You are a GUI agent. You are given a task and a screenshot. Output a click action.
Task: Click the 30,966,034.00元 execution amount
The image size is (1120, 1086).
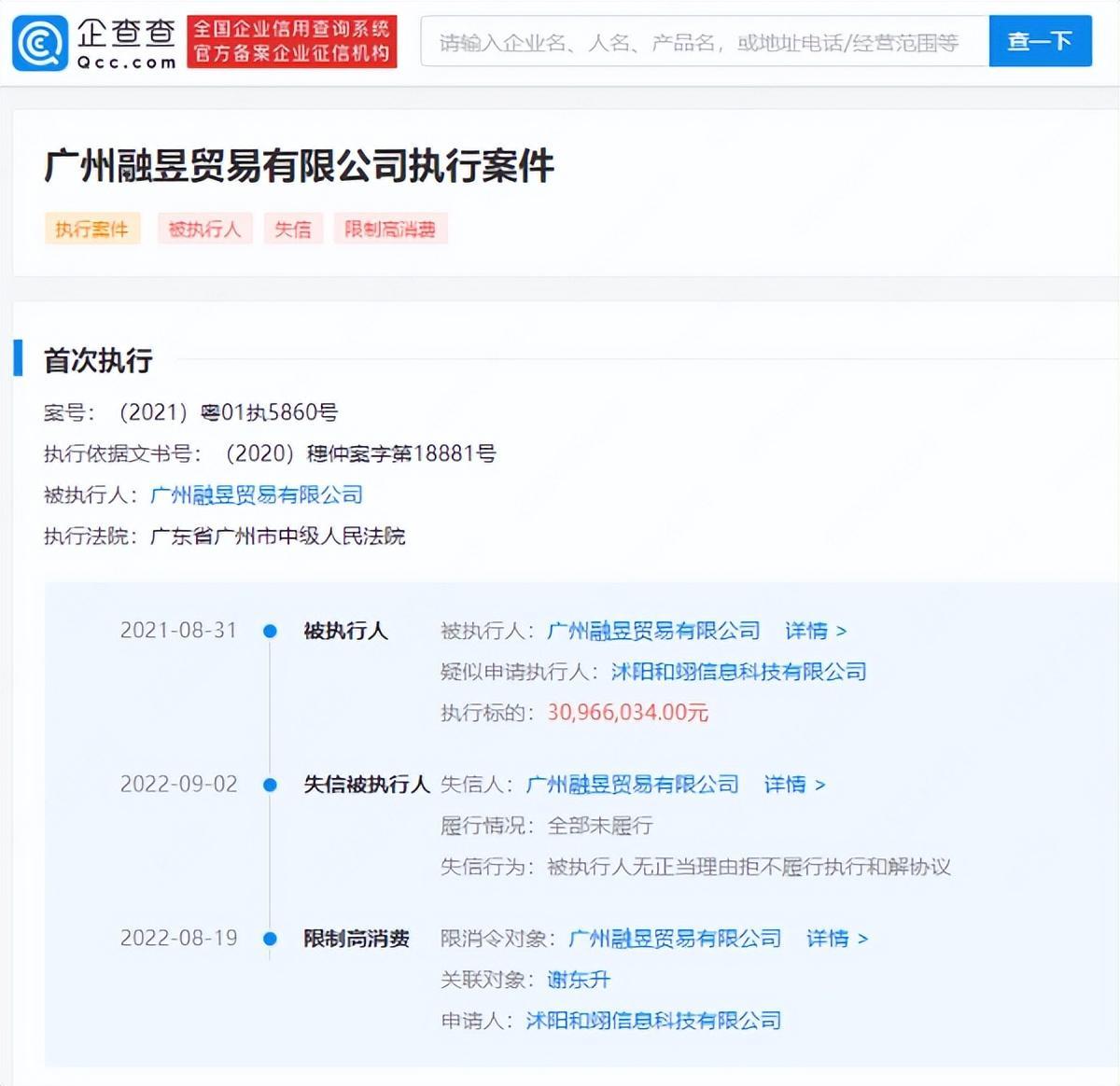(628, 713)
